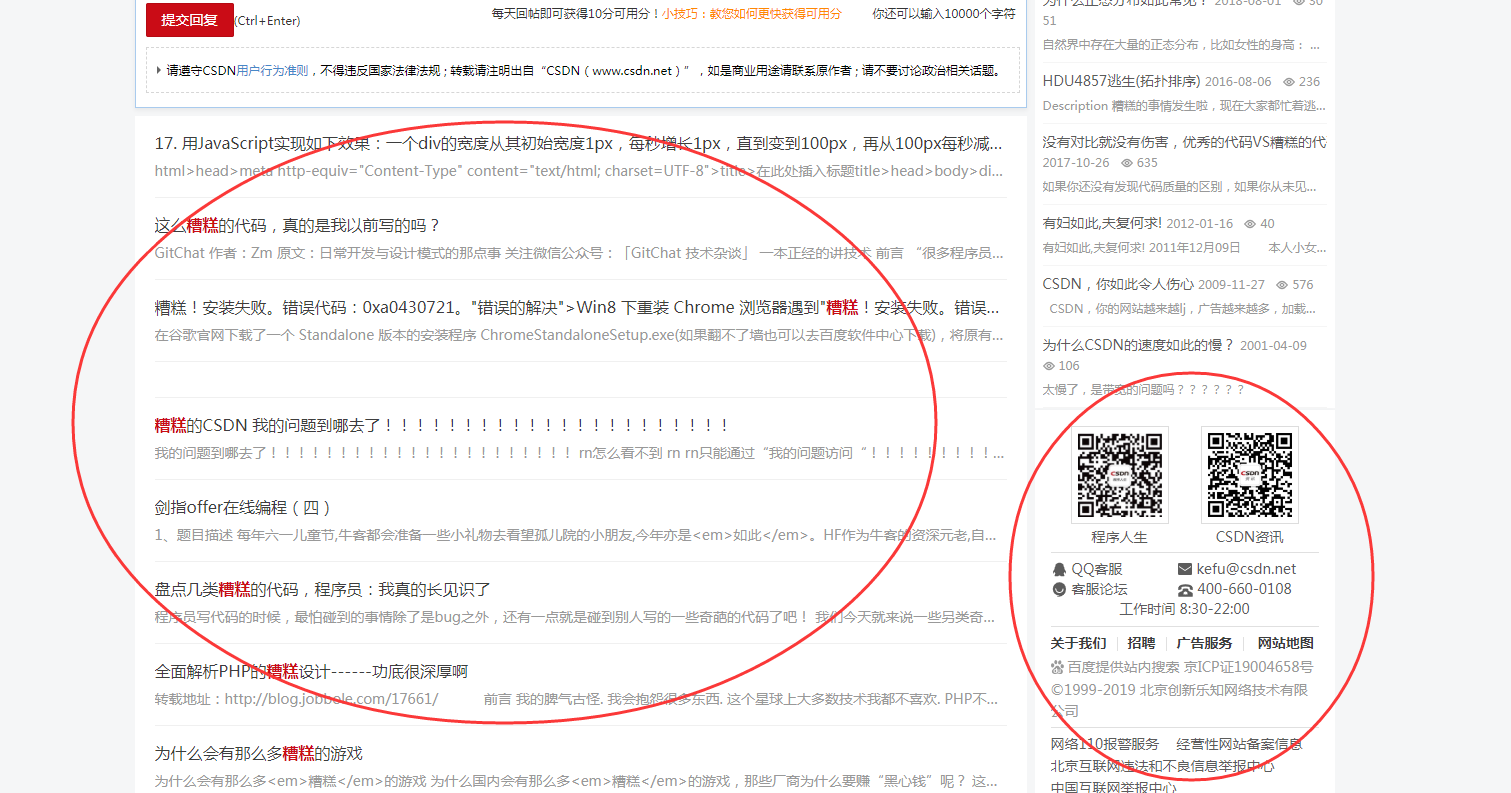Viewport: 1511px width, 793px height.
Task: Click the eye views icon beside 40
Action: [x=1250, y=224]
